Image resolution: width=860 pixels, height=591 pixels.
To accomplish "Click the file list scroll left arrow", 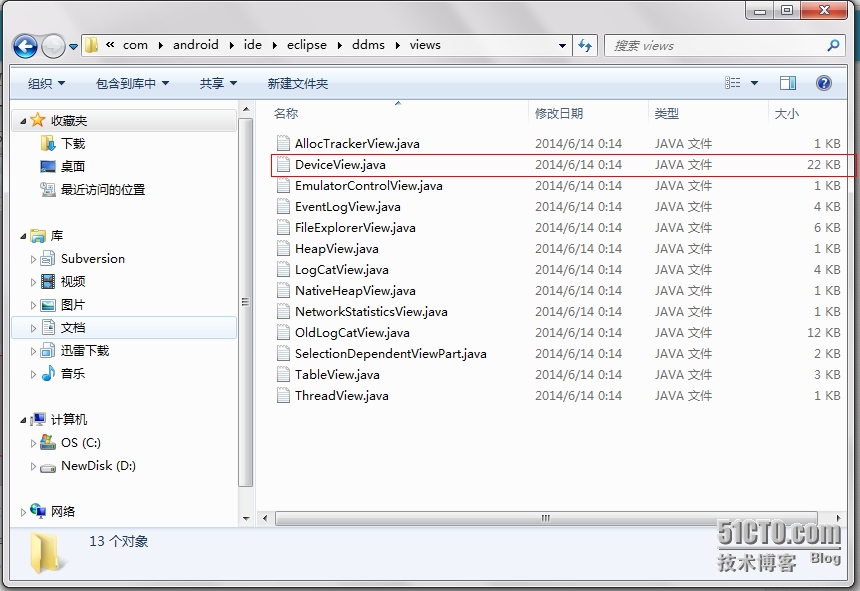I will point(265,518).
